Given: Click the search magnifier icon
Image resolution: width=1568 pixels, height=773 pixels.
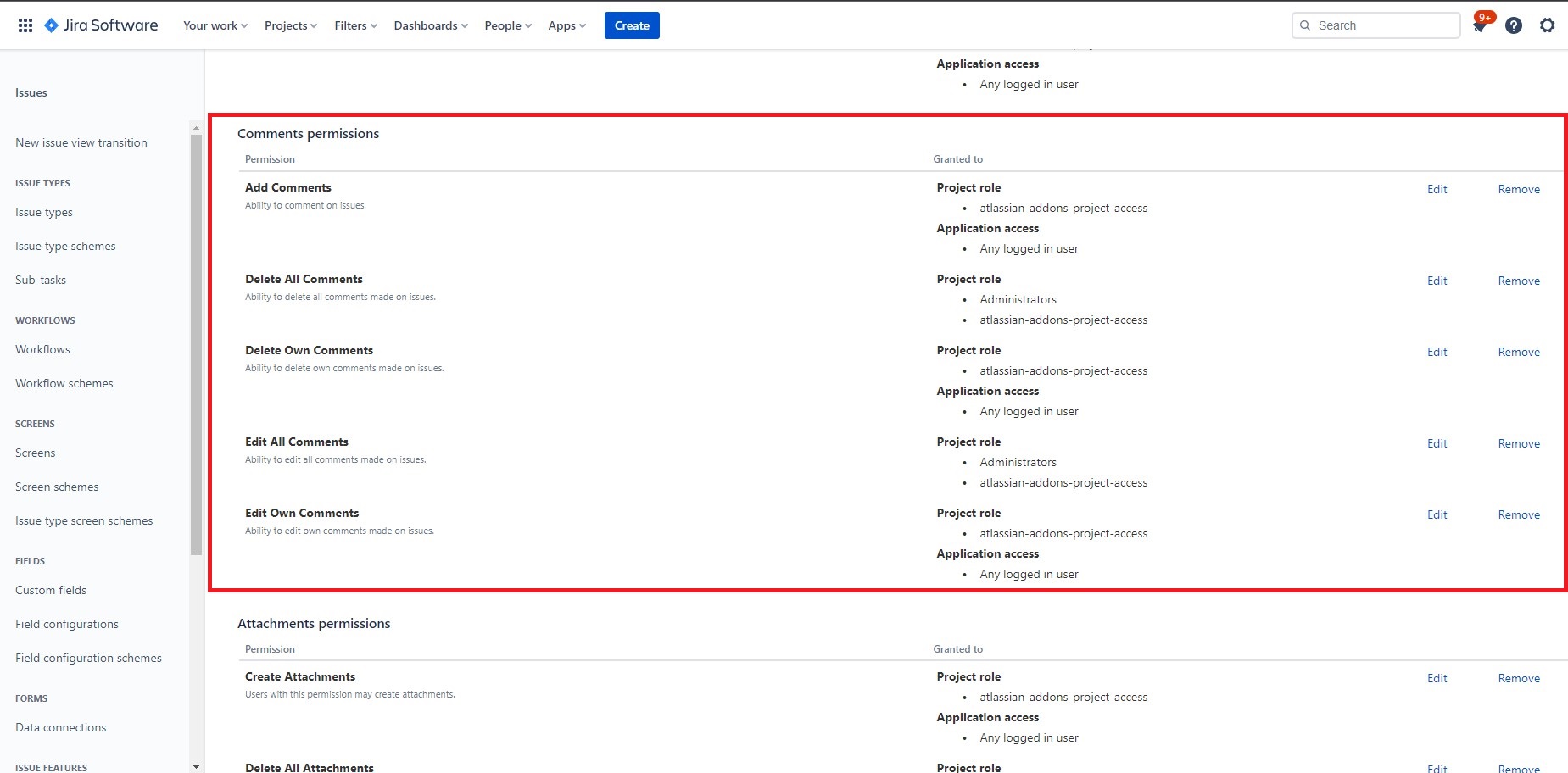Looking at the screenshot, I should (1305, 25).
